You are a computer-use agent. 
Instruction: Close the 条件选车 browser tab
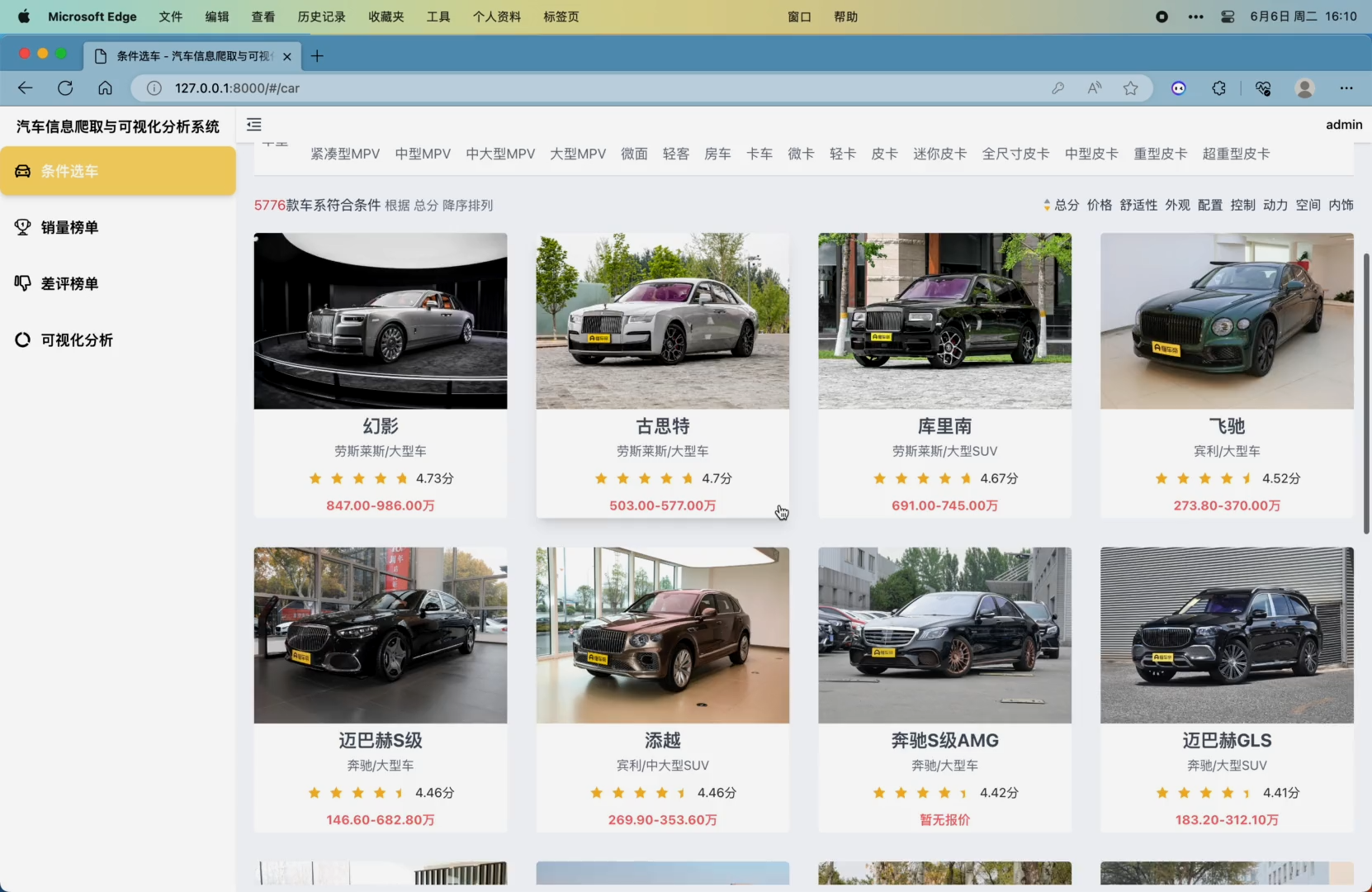click(286, 56)
